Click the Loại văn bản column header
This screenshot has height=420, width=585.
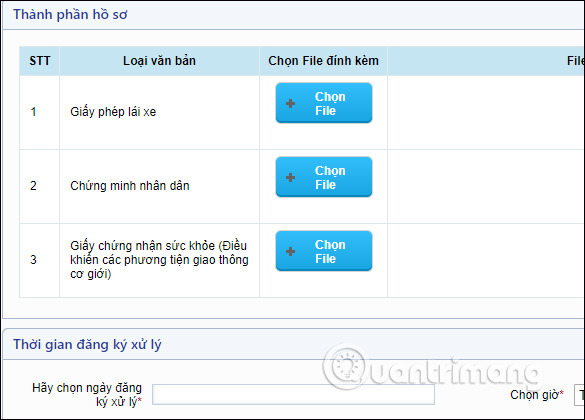click(x=159, y=61)
